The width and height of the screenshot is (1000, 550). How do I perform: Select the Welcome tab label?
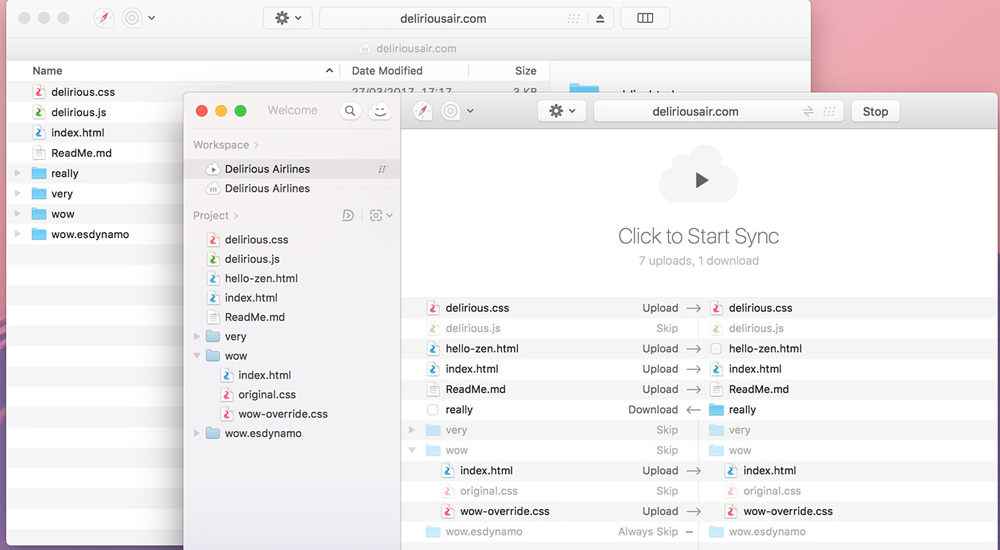pos(292,110)
